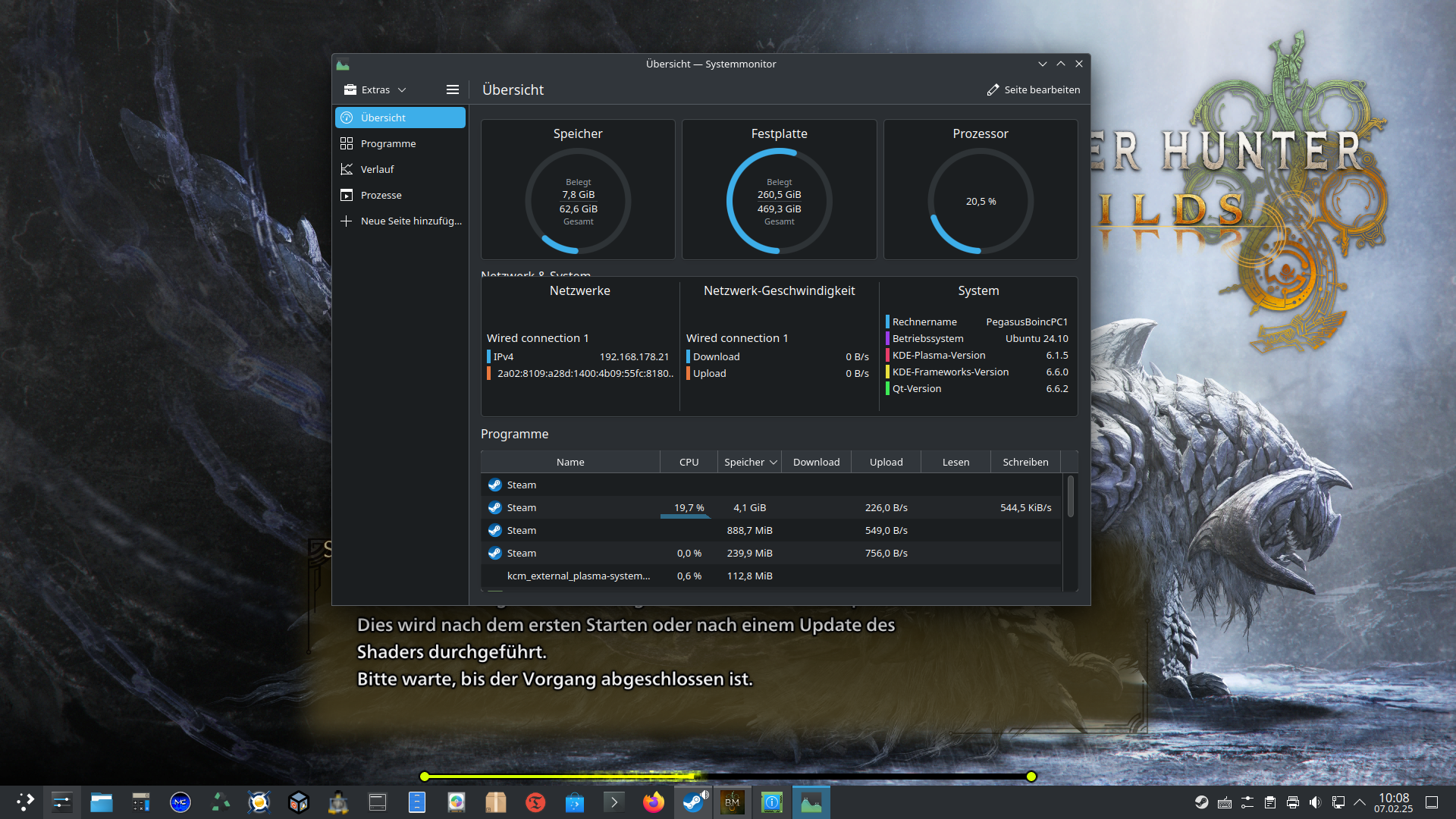Screen dimensions: 1456x819
Task: Open Speicher column sort dropdown arrow
Action: click(773, 462)
